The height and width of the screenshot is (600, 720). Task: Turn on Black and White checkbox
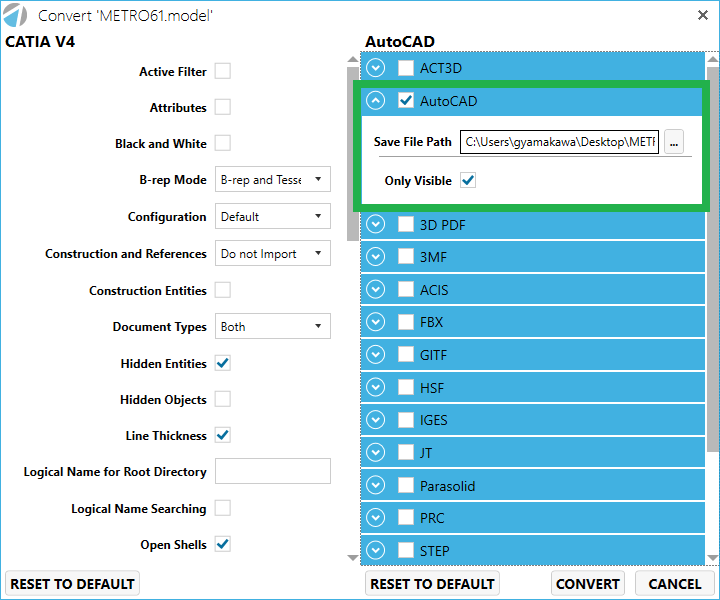point(223,143)
